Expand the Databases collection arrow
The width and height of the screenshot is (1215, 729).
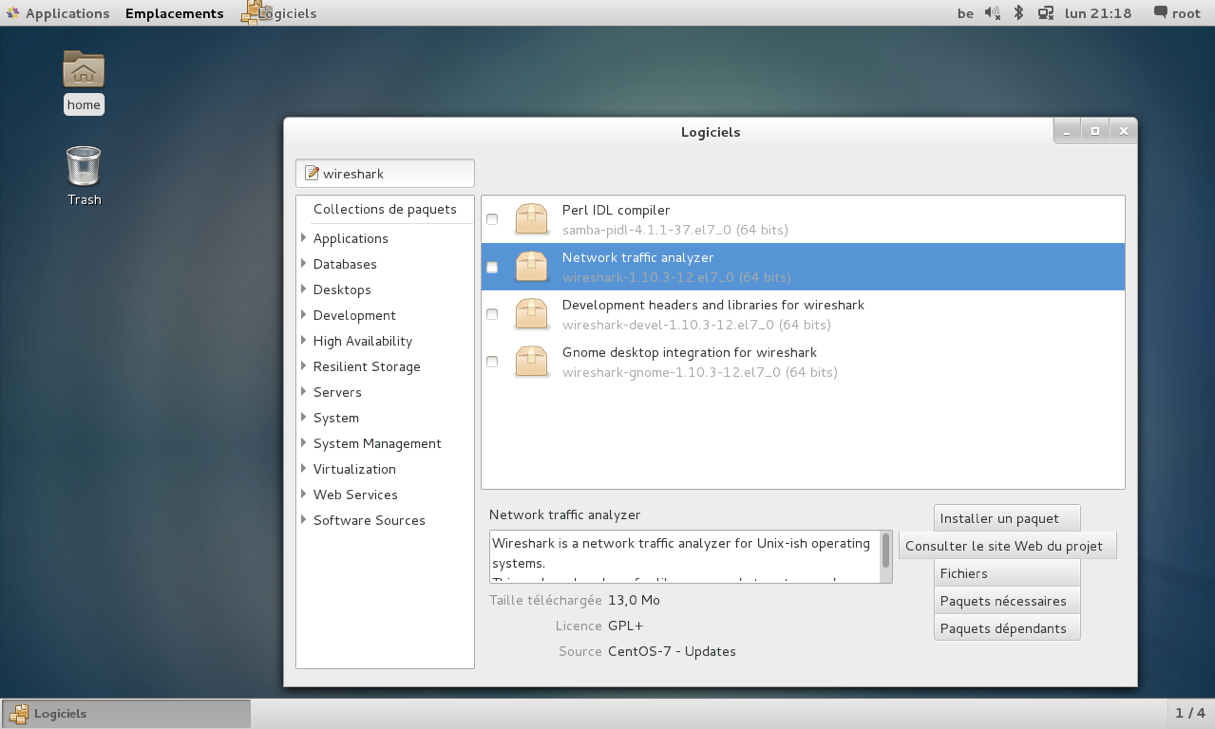point(304,264)
